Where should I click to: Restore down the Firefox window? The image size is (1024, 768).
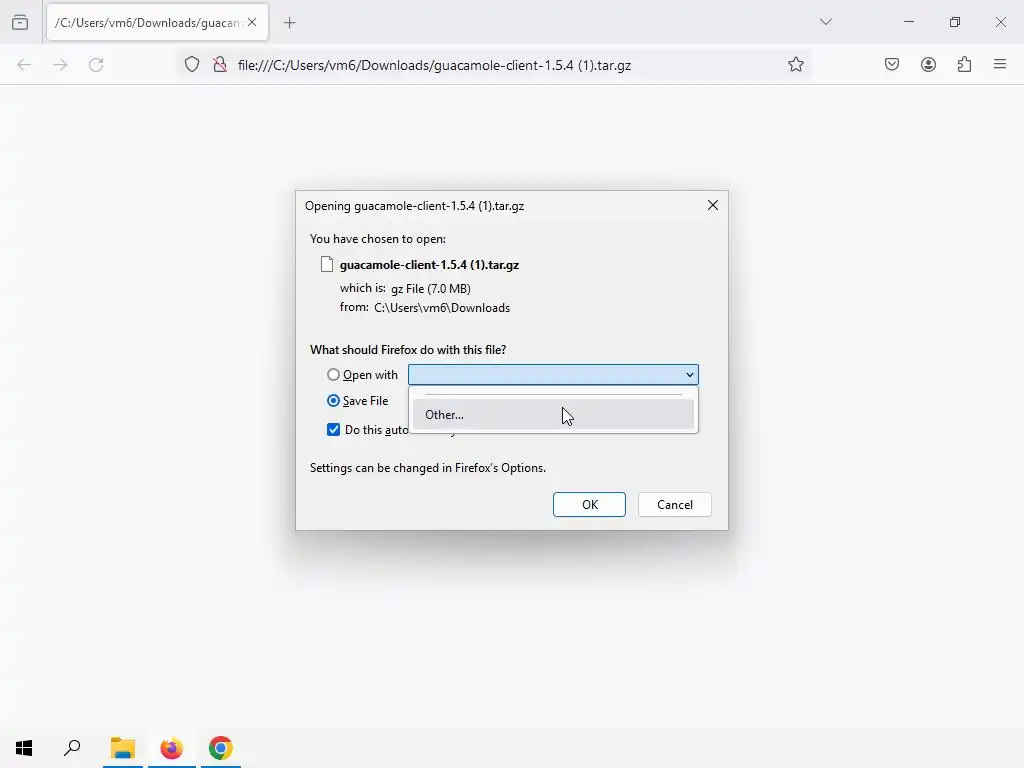[955, 22]
